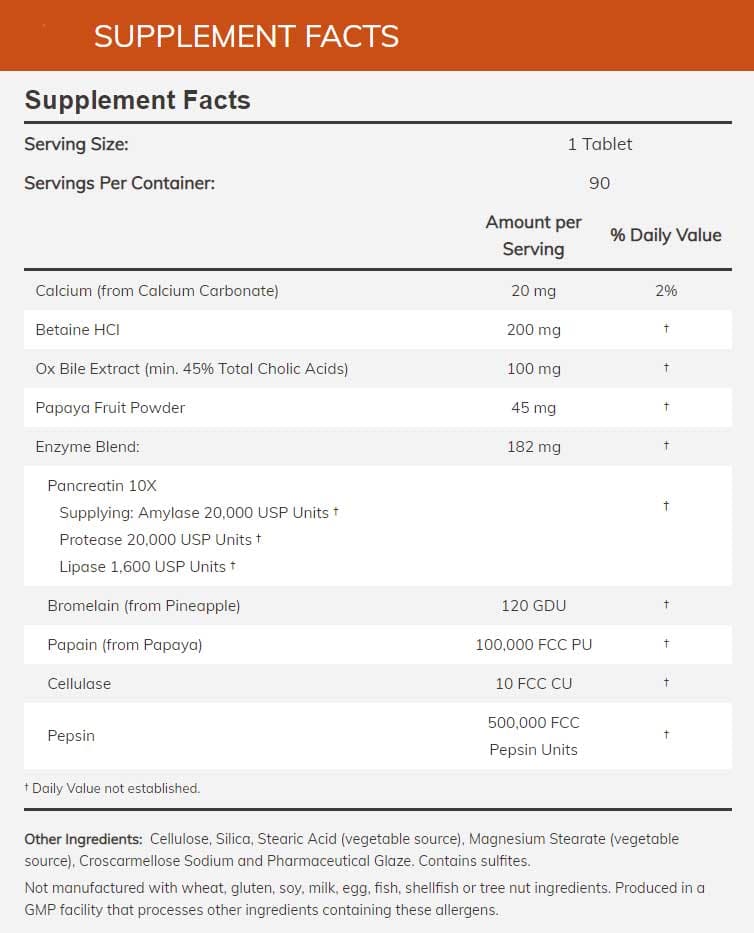The width and height of the screenshot is (754, 933).
Task: Click the Daily Value not established footnote
Action: (112, 788)
